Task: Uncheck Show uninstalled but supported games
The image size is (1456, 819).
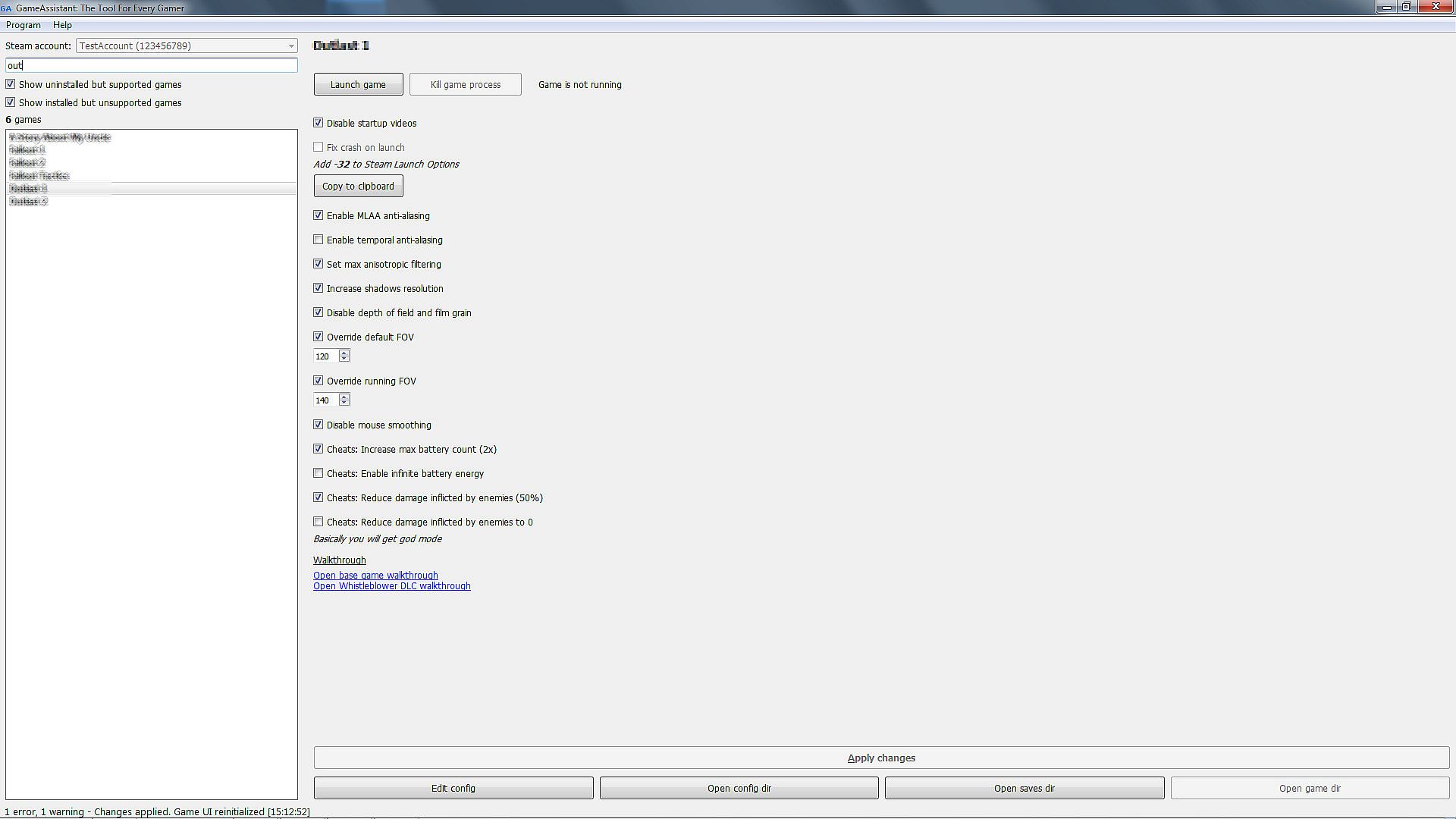Action: (x=11, y=84)
